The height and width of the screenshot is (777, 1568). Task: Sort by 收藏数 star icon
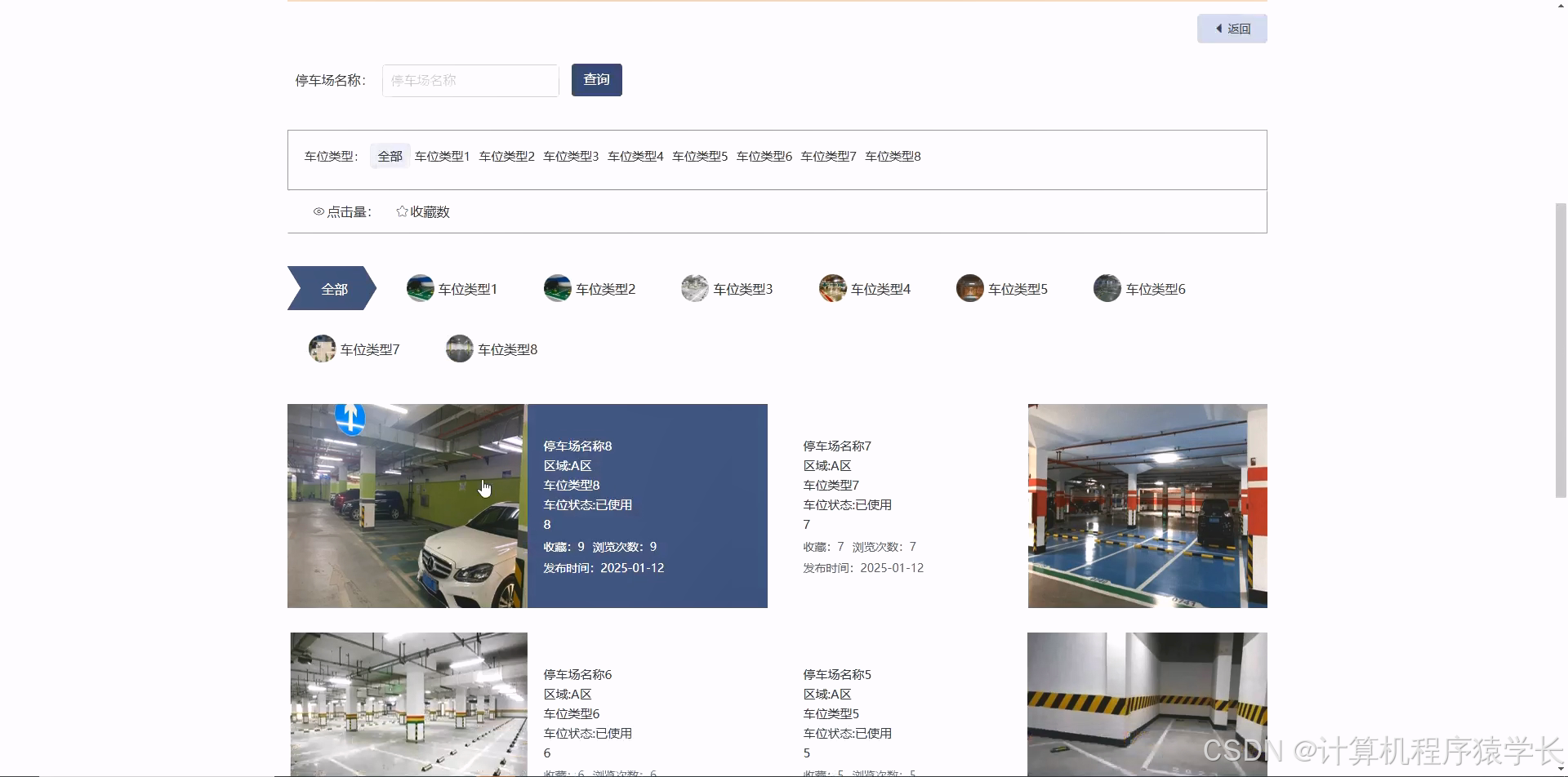pyautogui.click(x=402, y=211)
